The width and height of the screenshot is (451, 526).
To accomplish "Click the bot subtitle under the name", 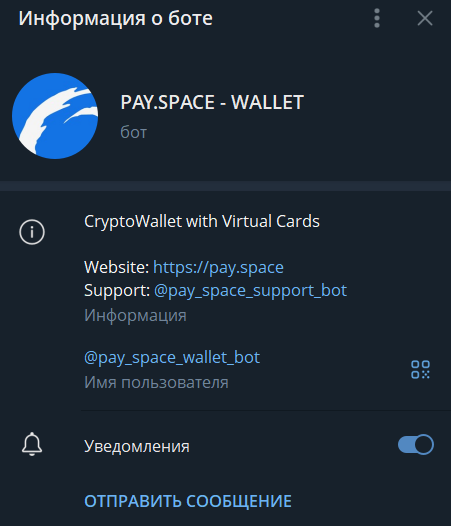I will [x=134, y=132].
